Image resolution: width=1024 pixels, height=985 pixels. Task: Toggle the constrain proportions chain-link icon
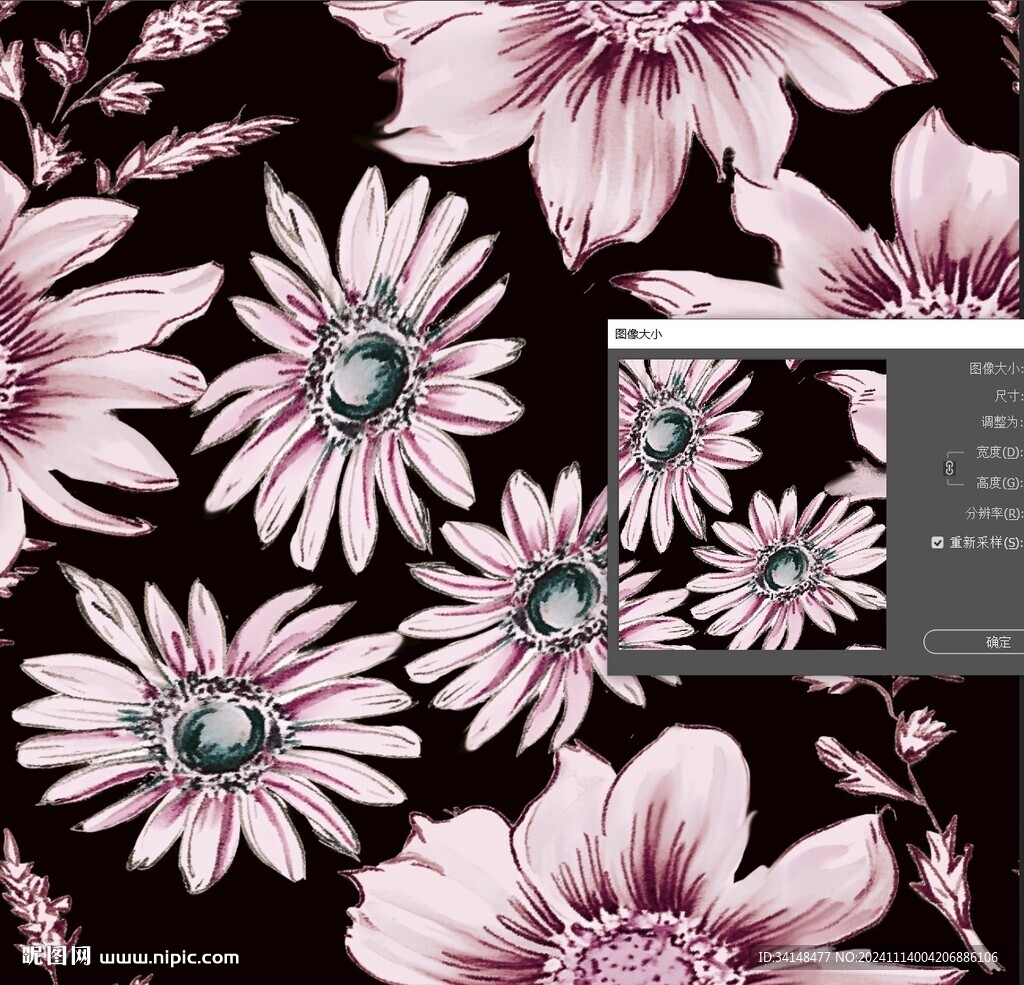(x=950, y=468)
